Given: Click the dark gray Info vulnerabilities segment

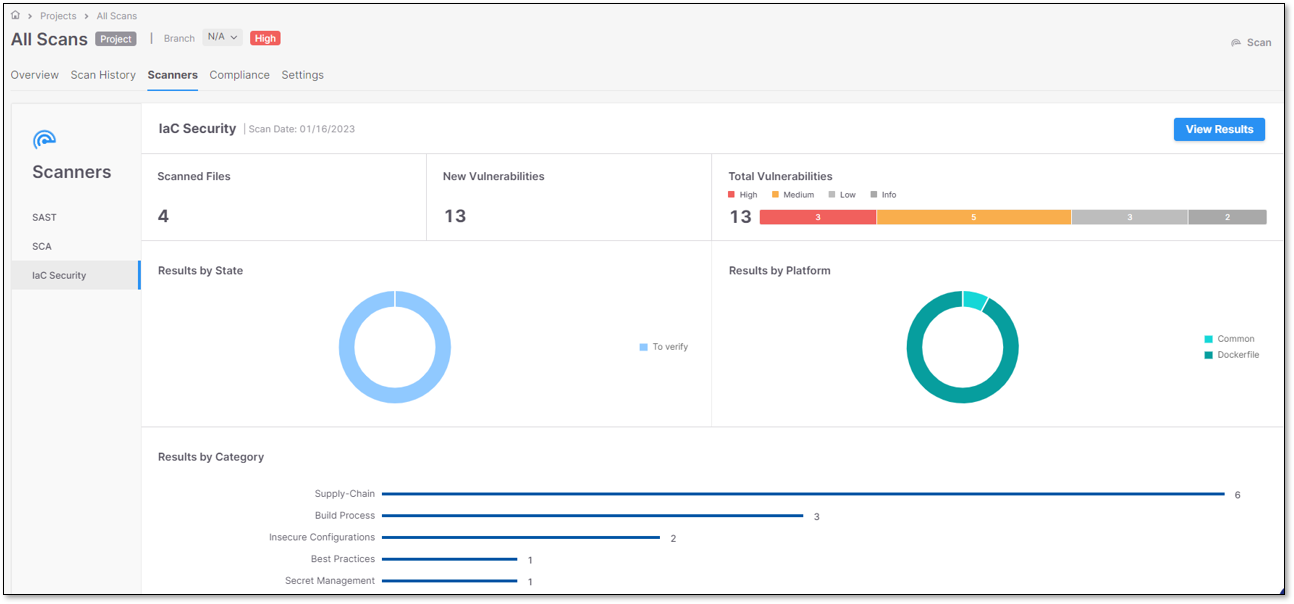Looking at the screenshot, I should click(1228, 217).
